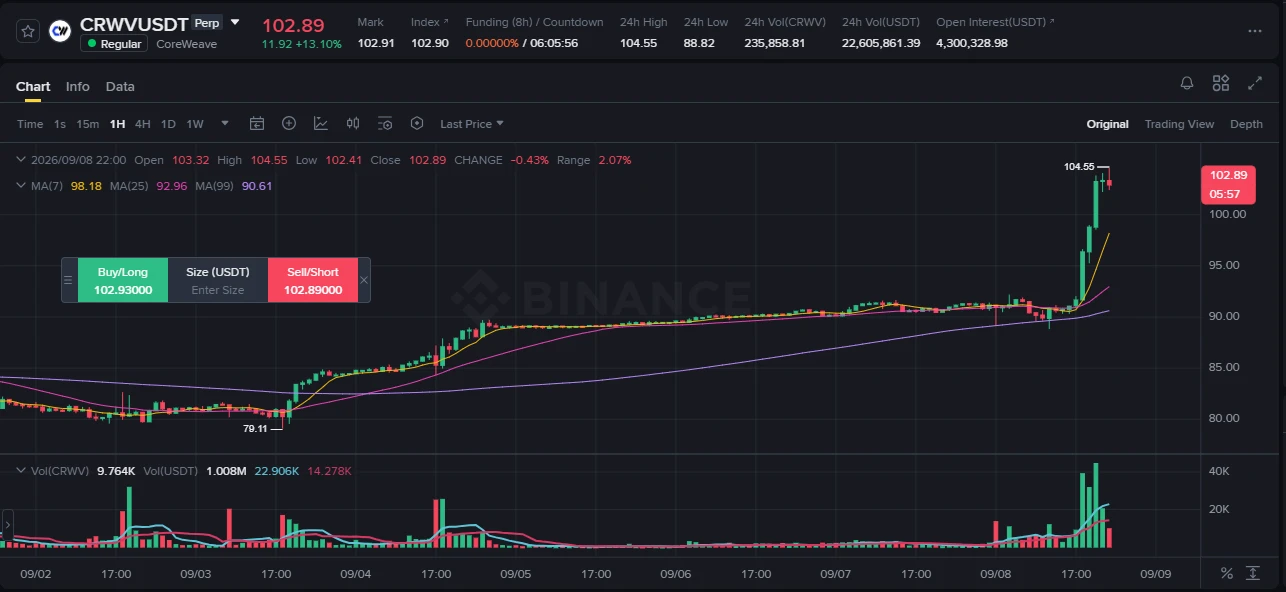Screen dimensions: 1286x592
Task: Click the MA(99) indicator label
Action: (x=216, y=186)
